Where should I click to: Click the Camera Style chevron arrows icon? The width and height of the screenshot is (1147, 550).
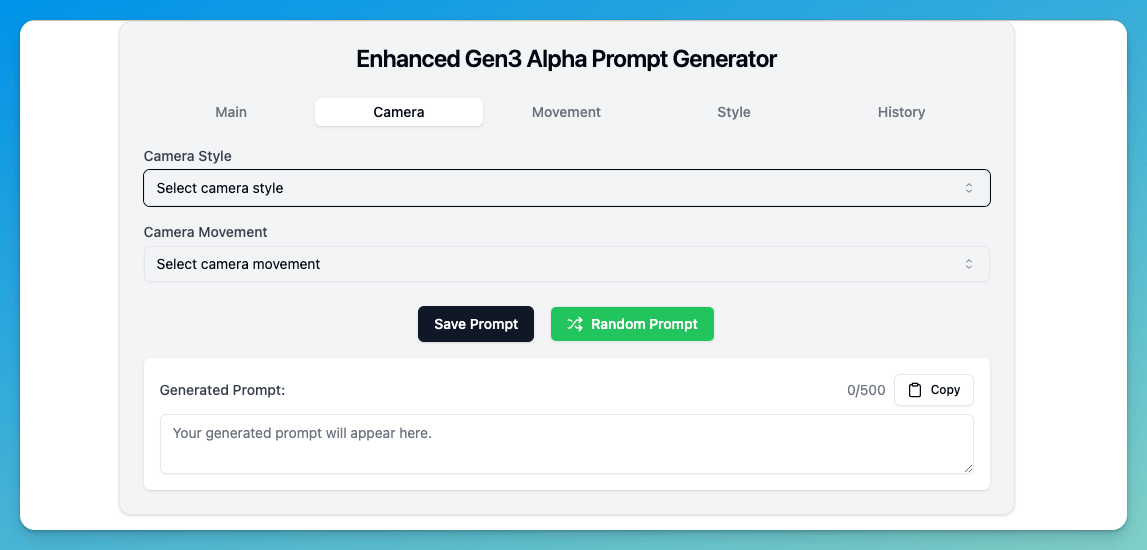968,188
